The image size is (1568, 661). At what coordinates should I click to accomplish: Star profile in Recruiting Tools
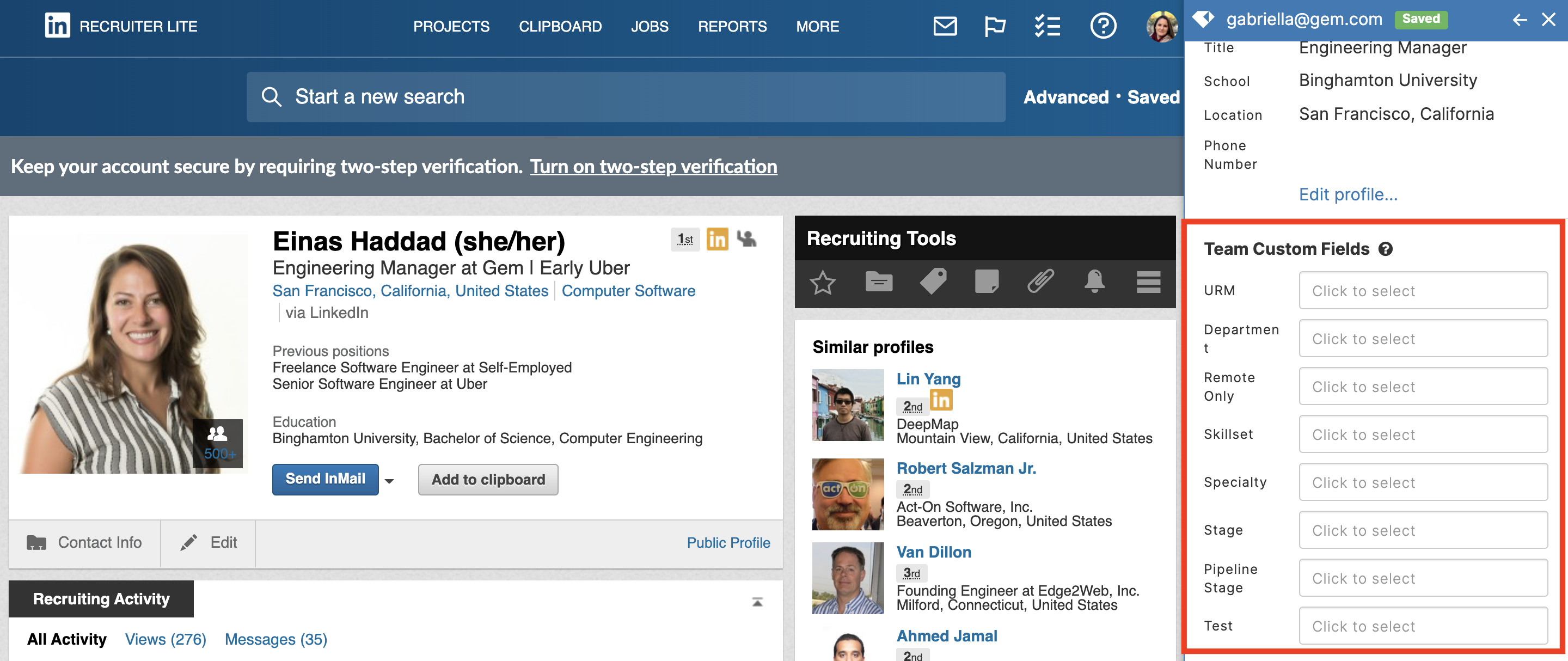pos(822,283)
